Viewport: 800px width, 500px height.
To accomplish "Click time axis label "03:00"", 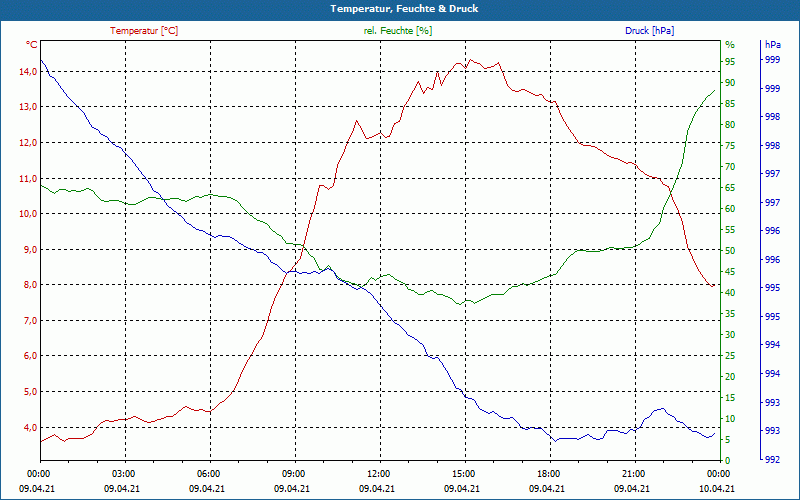I will [122, 473].
